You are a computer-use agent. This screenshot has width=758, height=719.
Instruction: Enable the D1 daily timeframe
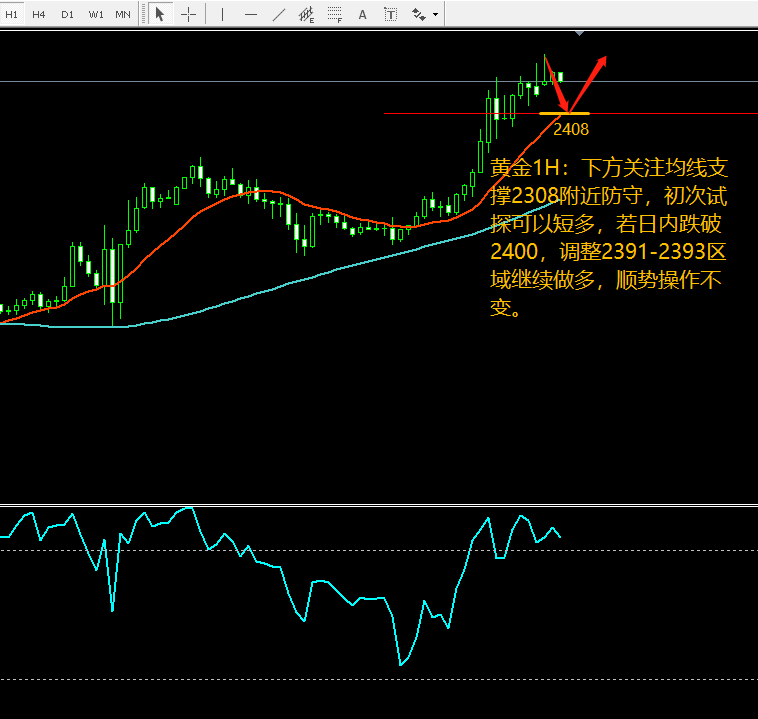point(67,15)
